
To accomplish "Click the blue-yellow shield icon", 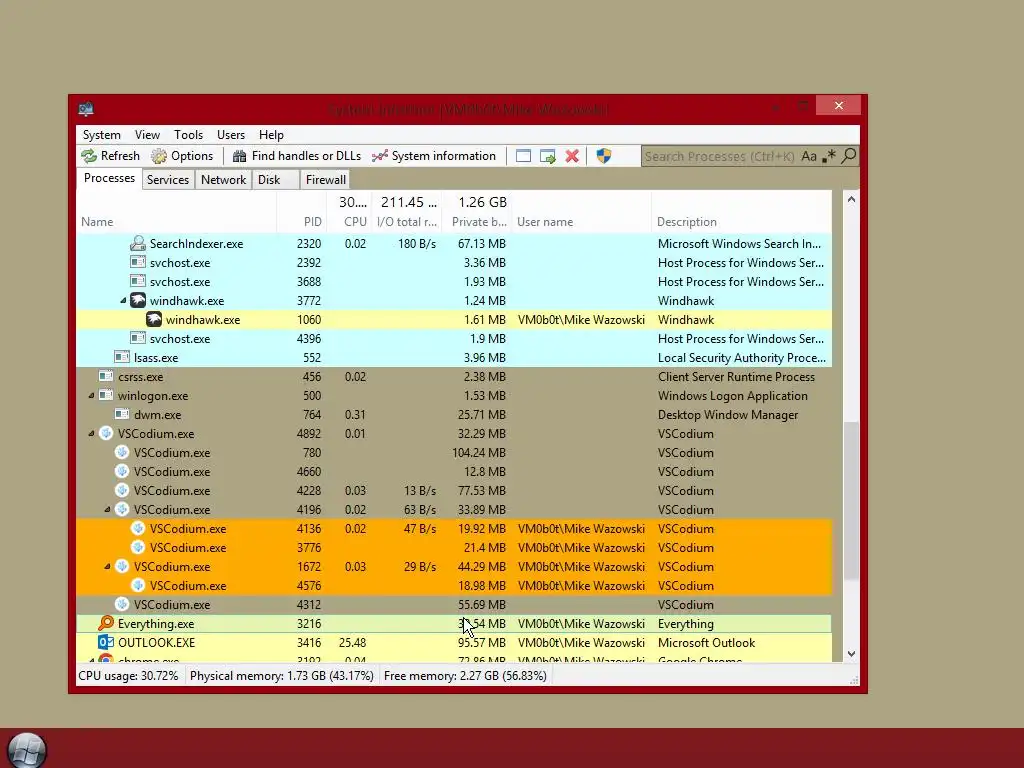I will click(x=604, y=156).
